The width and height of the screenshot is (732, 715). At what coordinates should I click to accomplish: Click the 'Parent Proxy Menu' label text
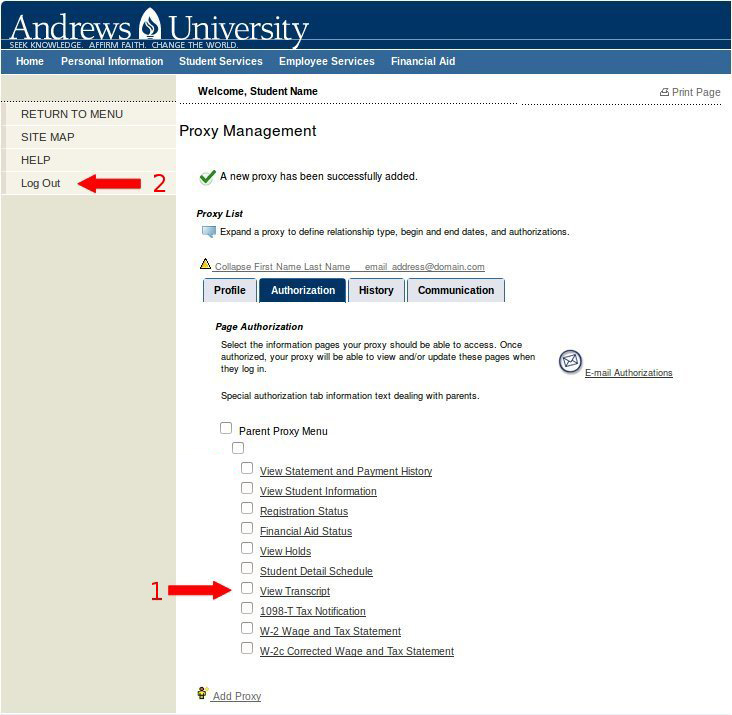pyautogui.click(x=283, y=431)
